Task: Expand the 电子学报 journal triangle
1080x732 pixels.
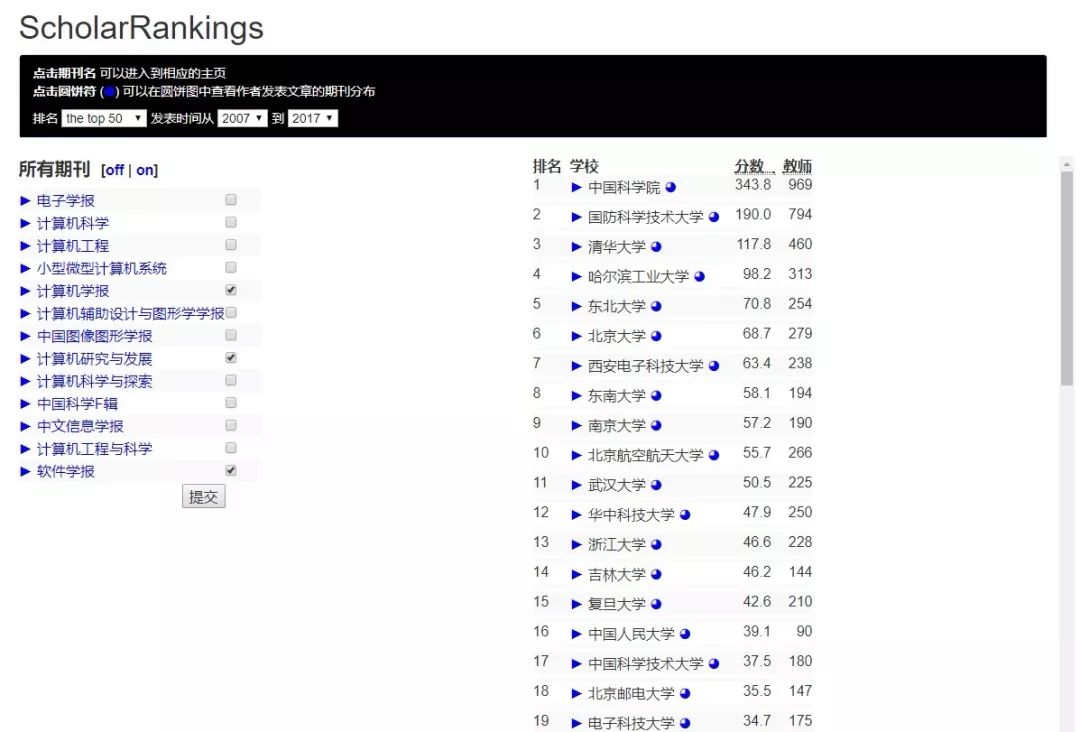Action: point(25,201)
